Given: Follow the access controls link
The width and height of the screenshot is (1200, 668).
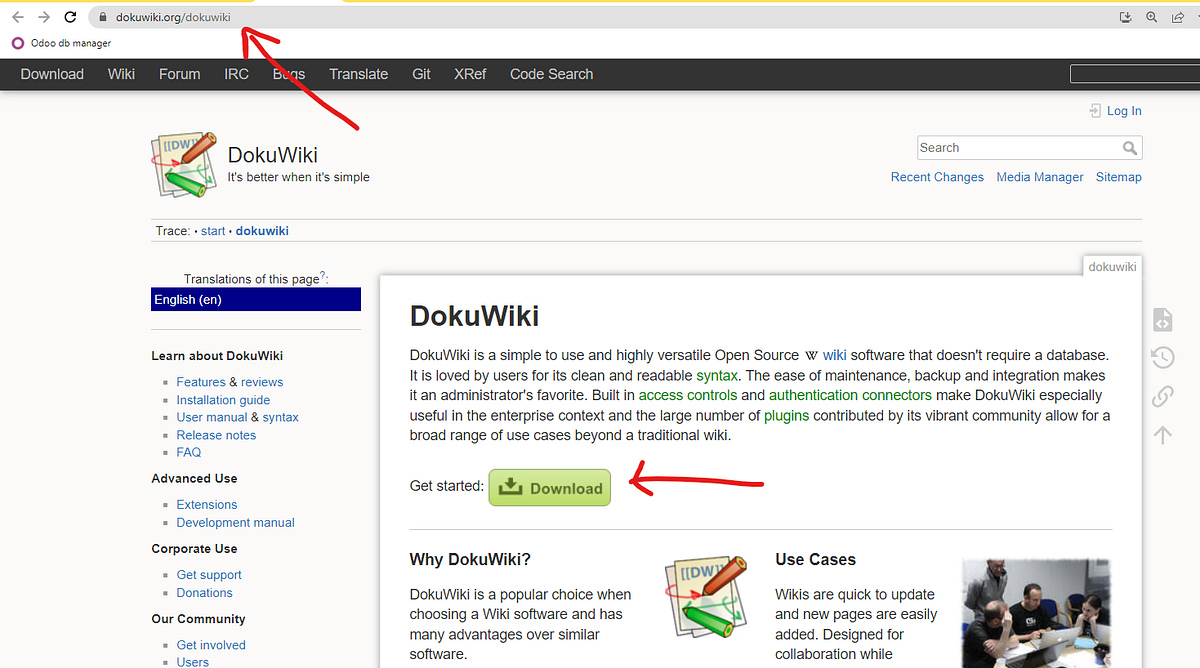Looking at the screenshot, I should click(x=688, y=395).
